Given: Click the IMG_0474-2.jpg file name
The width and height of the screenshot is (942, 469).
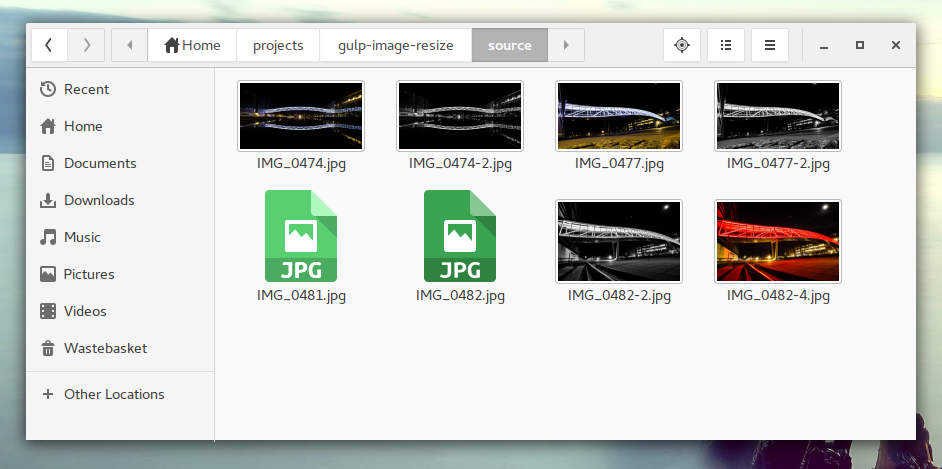Looking at the screenshot, I should coord(460,164).
